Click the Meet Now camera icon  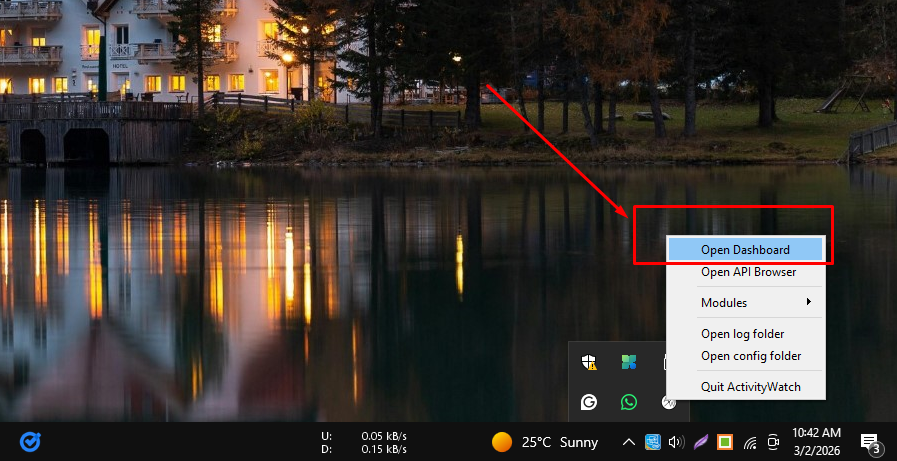[773, 442]
